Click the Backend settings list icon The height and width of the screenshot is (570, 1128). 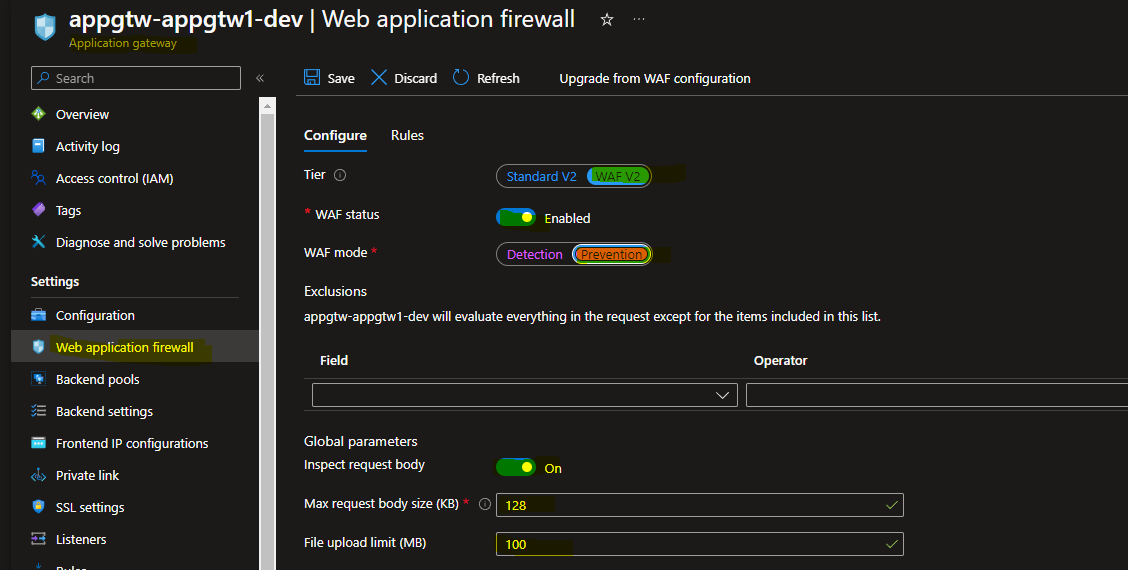click(x=39, y=411)
